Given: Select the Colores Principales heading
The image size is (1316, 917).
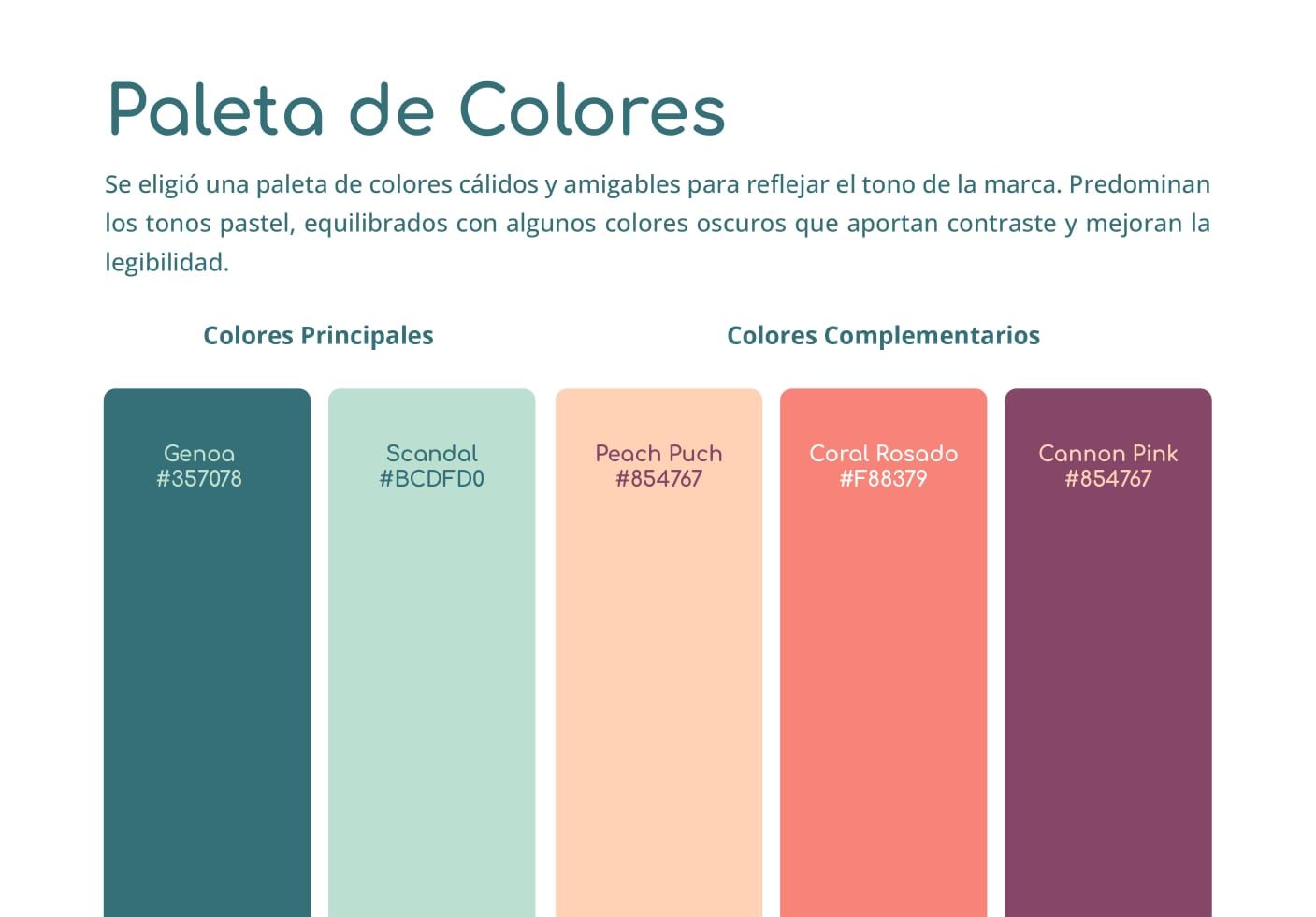Looking at the screenshot, I should click(318, 335).
